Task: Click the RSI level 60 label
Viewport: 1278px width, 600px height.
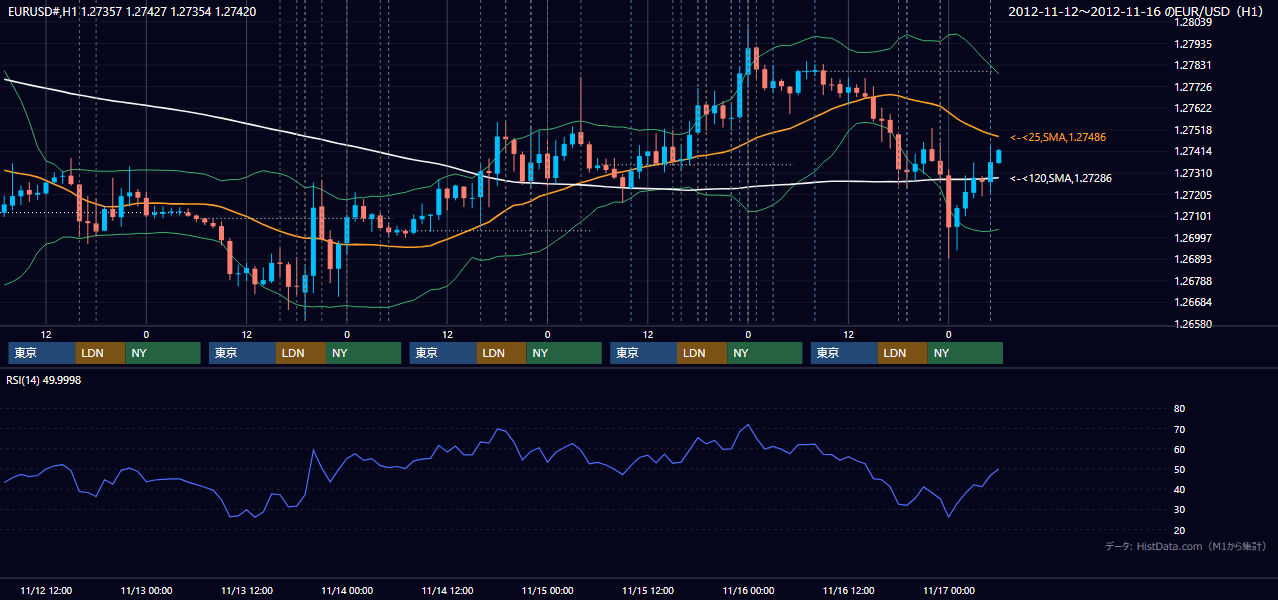Action: click(1179, 449)
